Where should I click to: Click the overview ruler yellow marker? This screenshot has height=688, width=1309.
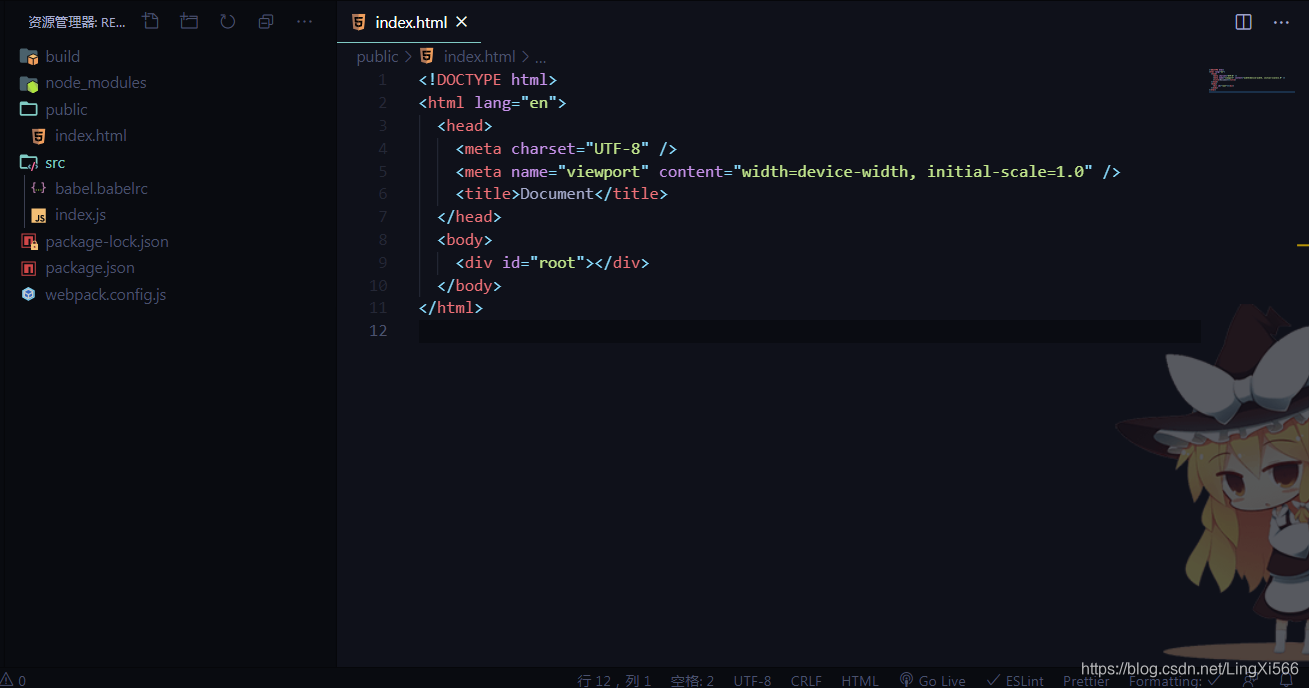click(x=1303, y=244)
